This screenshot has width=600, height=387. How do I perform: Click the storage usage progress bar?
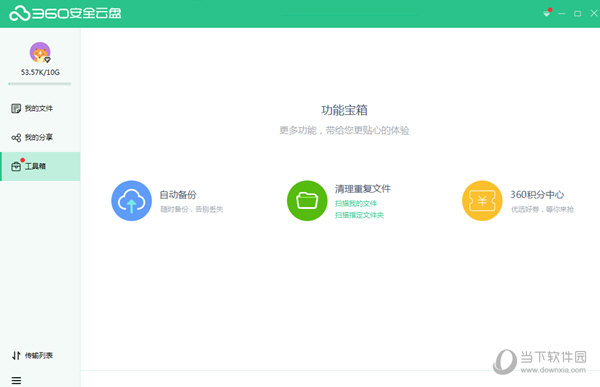(x=40, y=83)
